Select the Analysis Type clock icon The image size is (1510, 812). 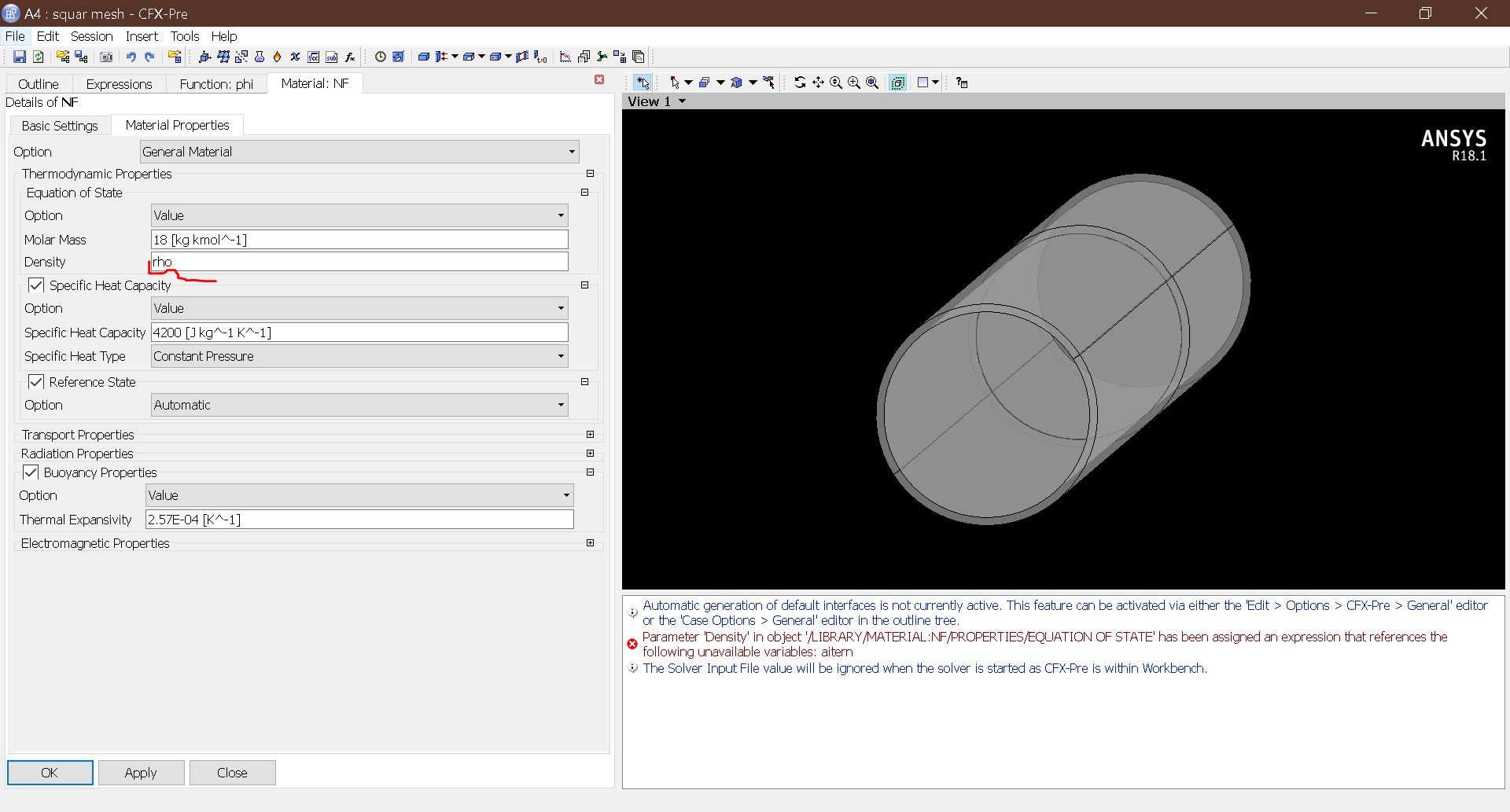381,56
